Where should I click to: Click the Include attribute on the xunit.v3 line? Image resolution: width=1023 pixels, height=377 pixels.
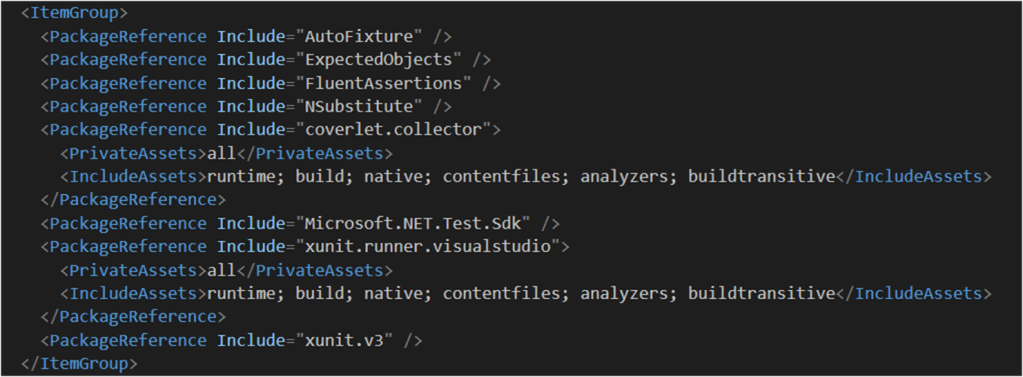251,340
